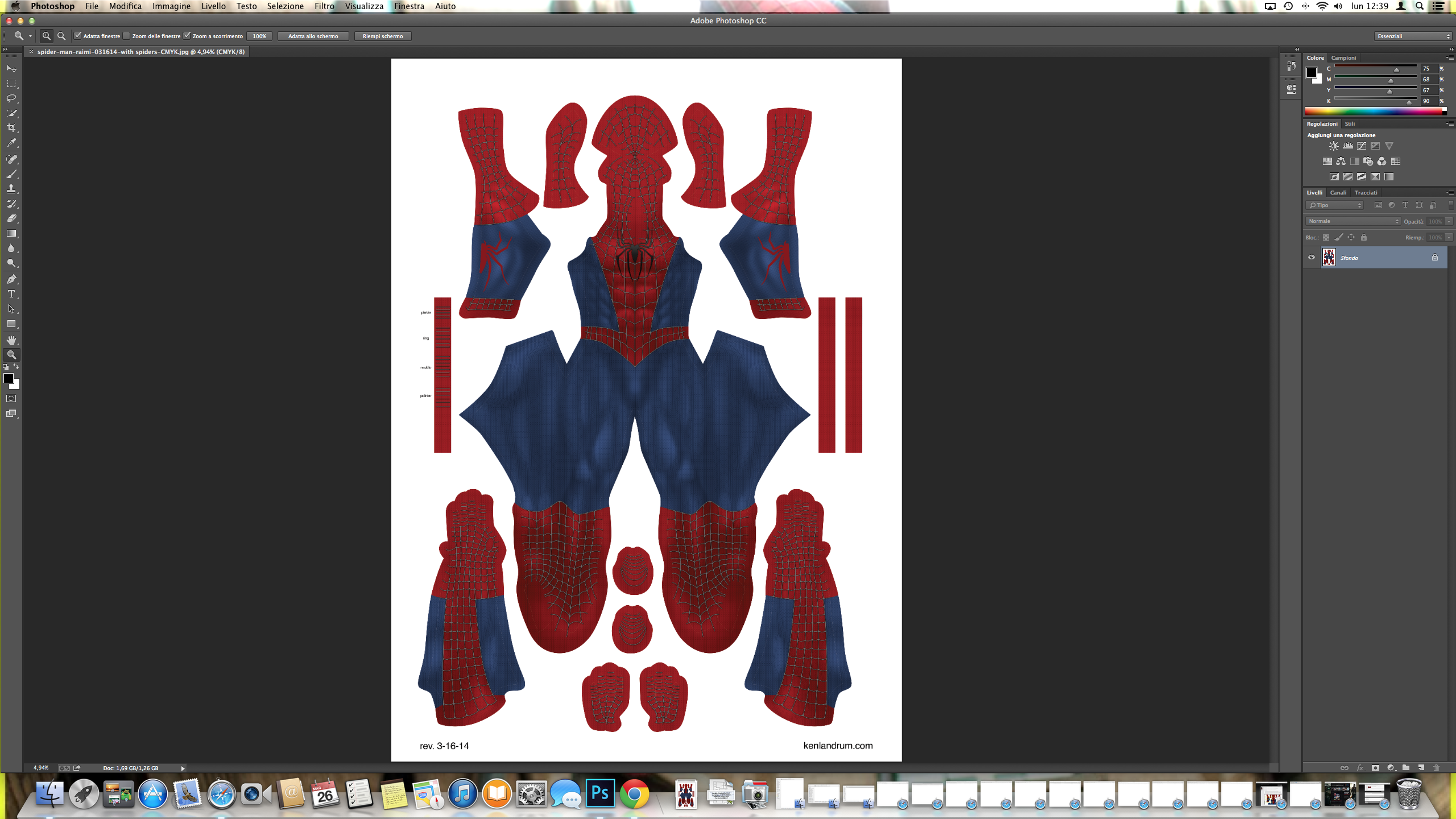1456x819 pixels.
Task: Select the Rectangular Marquee tool
Action: coord(11,84)
